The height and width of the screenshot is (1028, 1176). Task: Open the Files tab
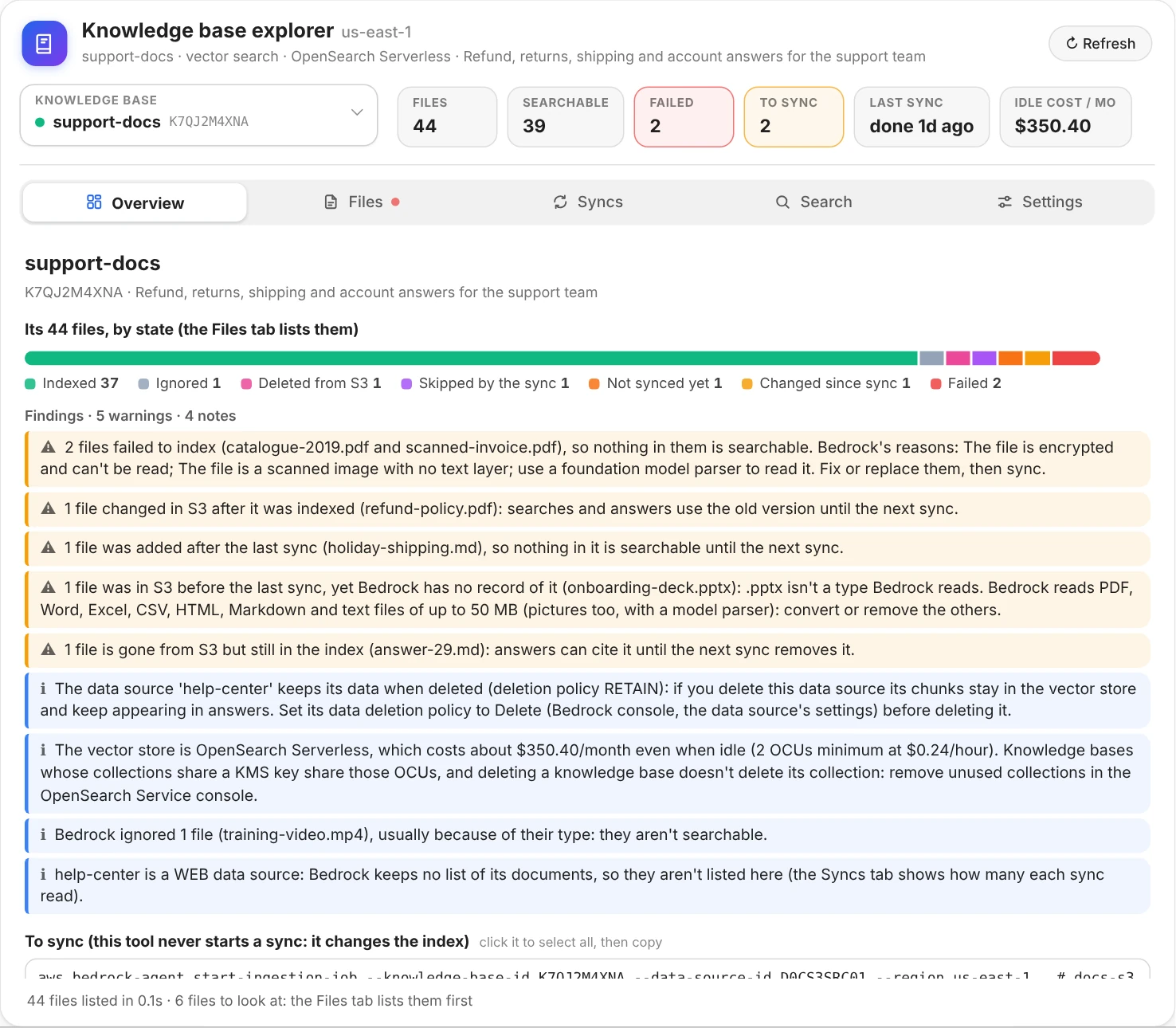pyautogui.click(x=362, y=202)
